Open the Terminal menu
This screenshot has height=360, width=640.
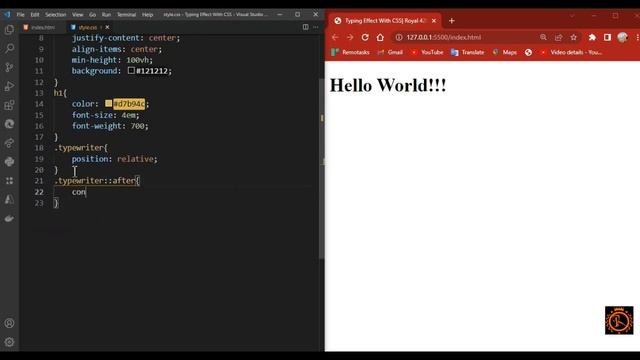point(127,14)
